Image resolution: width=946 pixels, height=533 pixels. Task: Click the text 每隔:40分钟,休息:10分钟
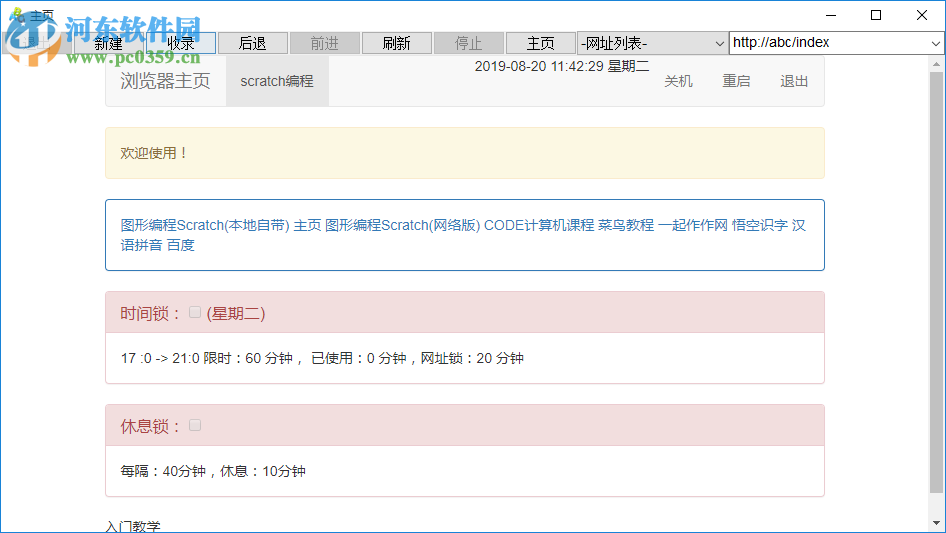click(x=213, y=471)
